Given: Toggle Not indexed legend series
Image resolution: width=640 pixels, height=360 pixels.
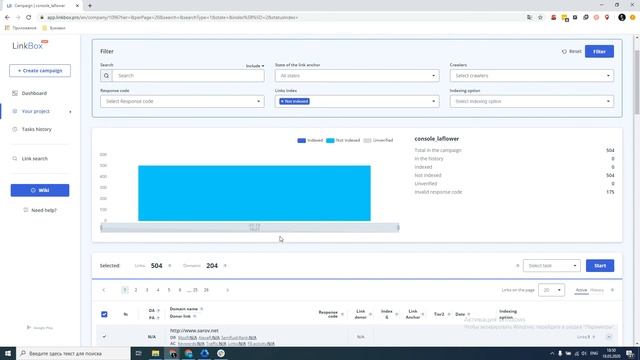Looking at the screenshot, I should [x=343, y=140].
